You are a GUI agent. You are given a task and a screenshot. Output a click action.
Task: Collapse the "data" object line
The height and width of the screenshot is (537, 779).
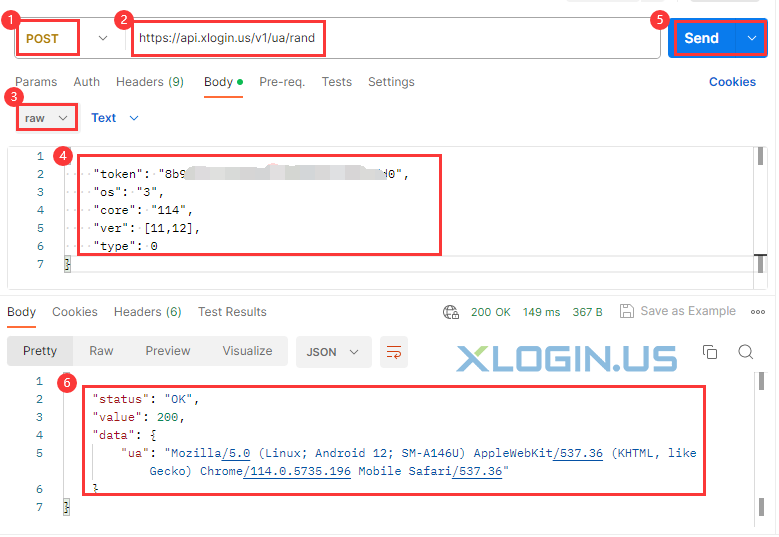point(125,435)
